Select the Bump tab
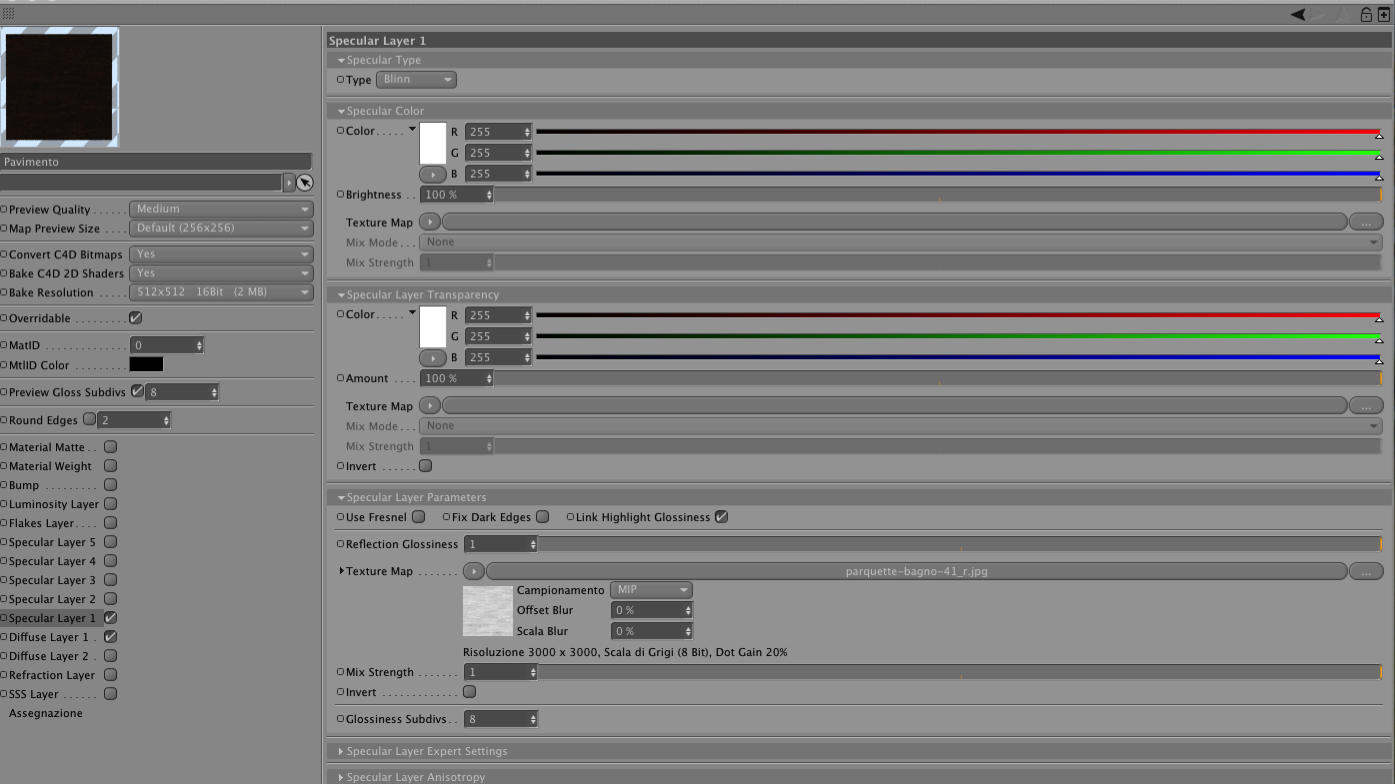 (24, 485)
